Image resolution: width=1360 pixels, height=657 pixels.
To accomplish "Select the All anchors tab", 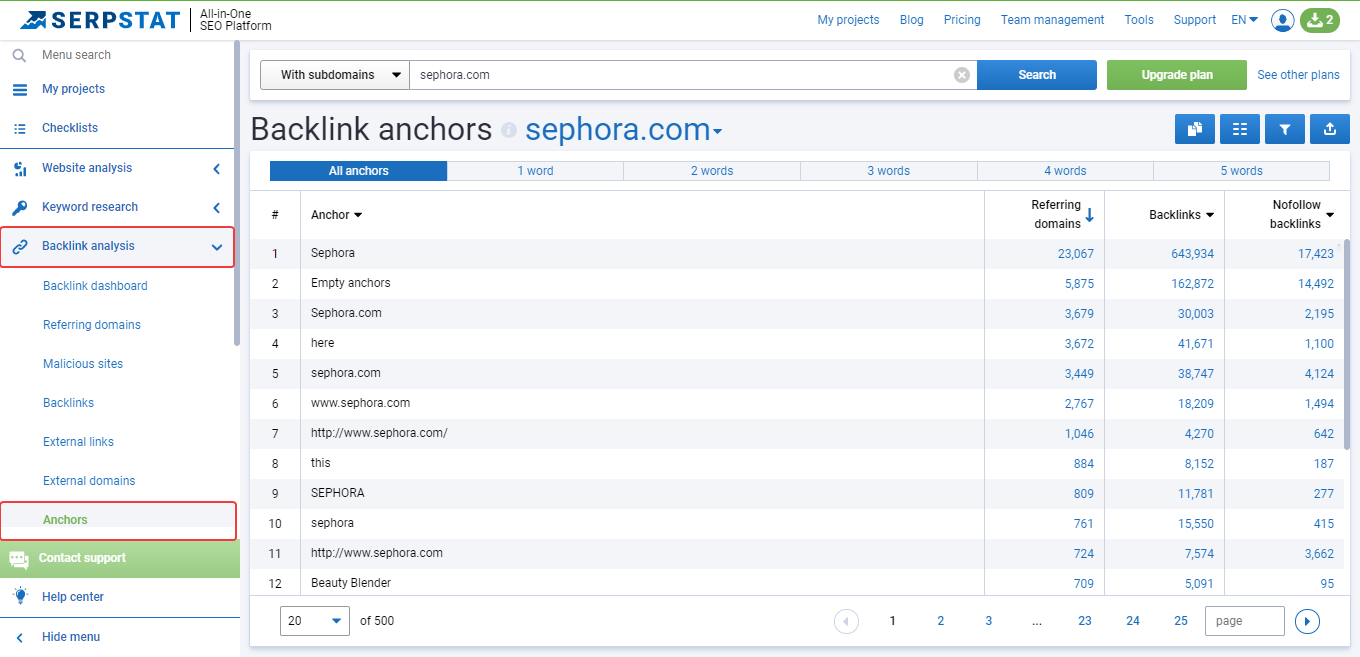I will (358, 171).
